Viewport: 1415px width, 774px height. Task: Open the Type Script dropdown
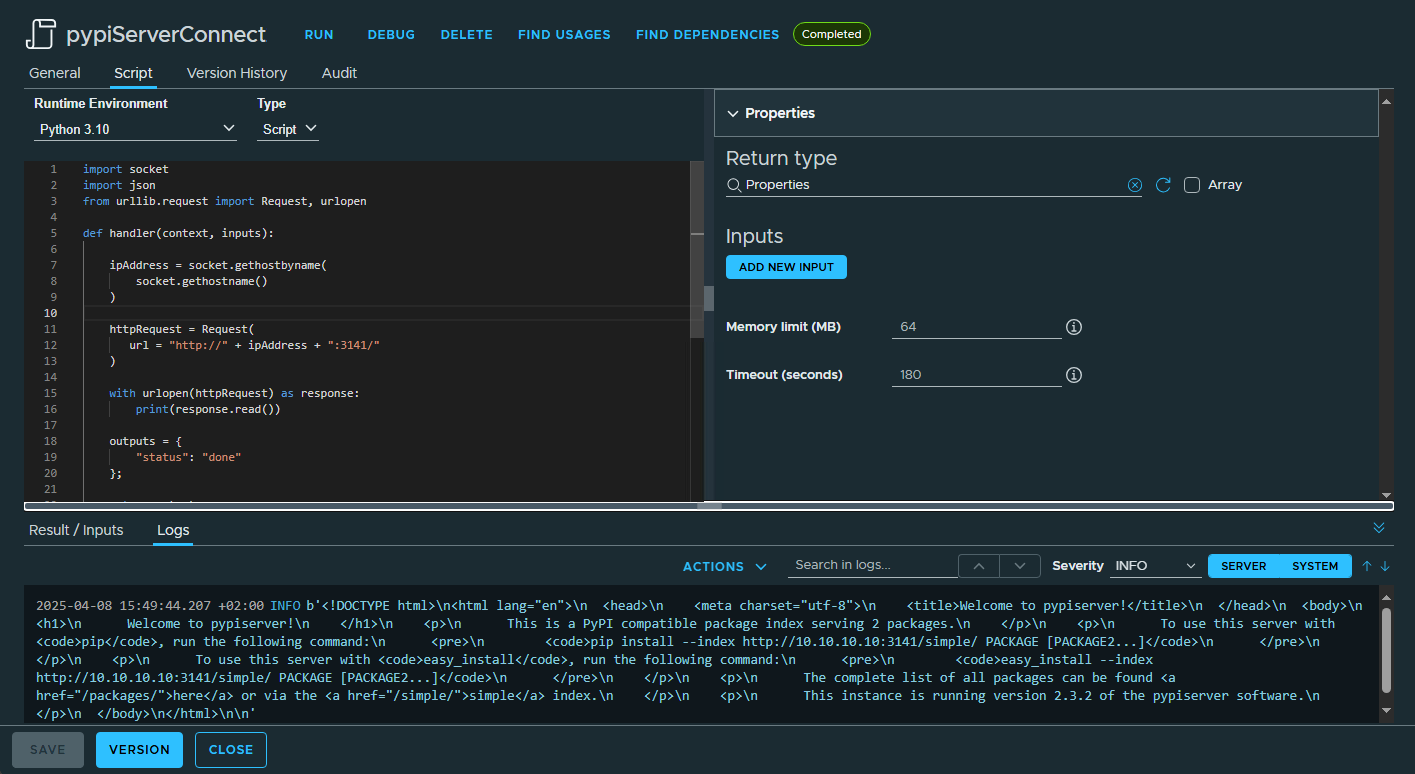point(288,129)
